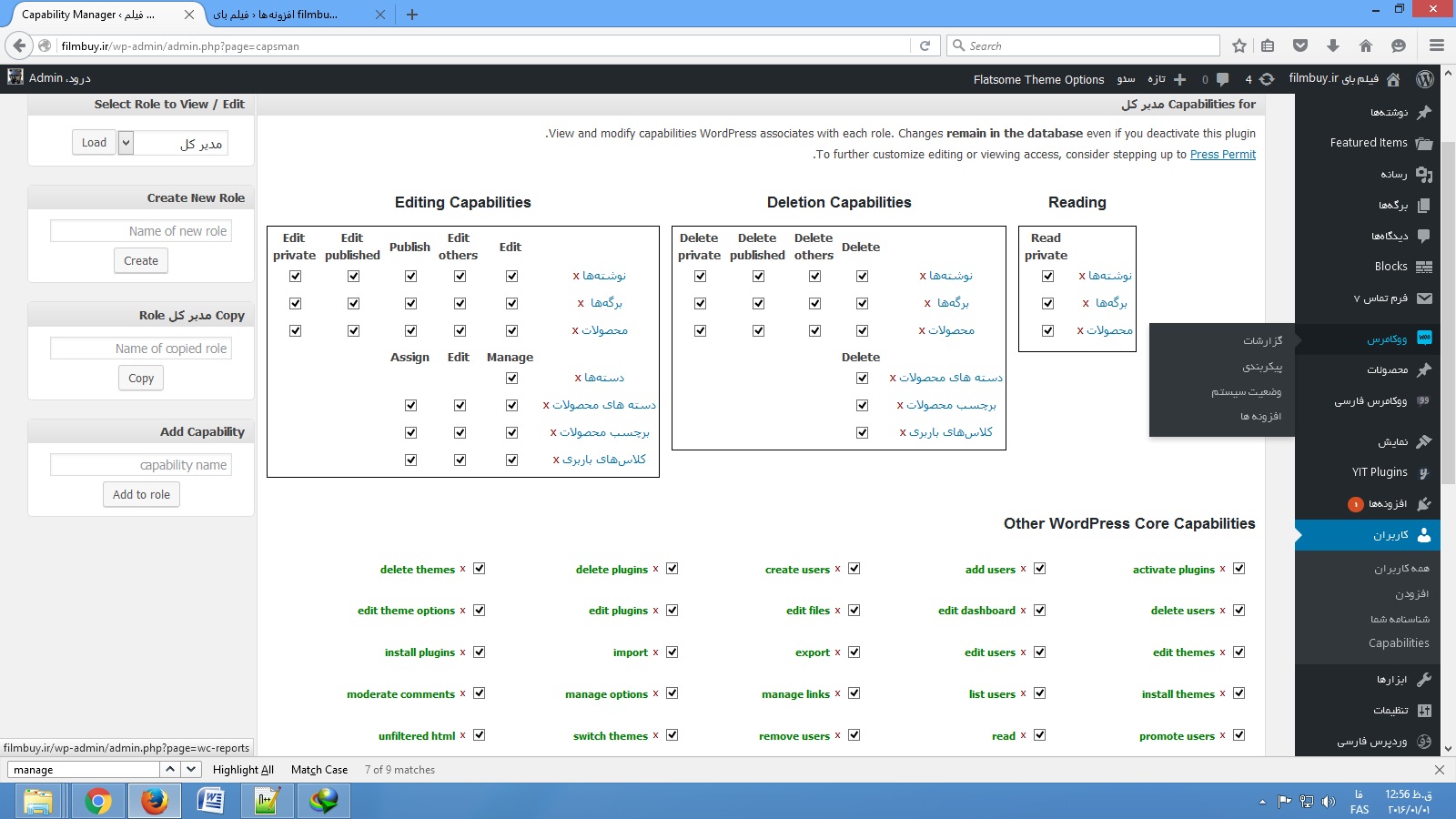Click the comments bubble icon in admin bar
1456x819 pixels.
tap(1222, 79)
